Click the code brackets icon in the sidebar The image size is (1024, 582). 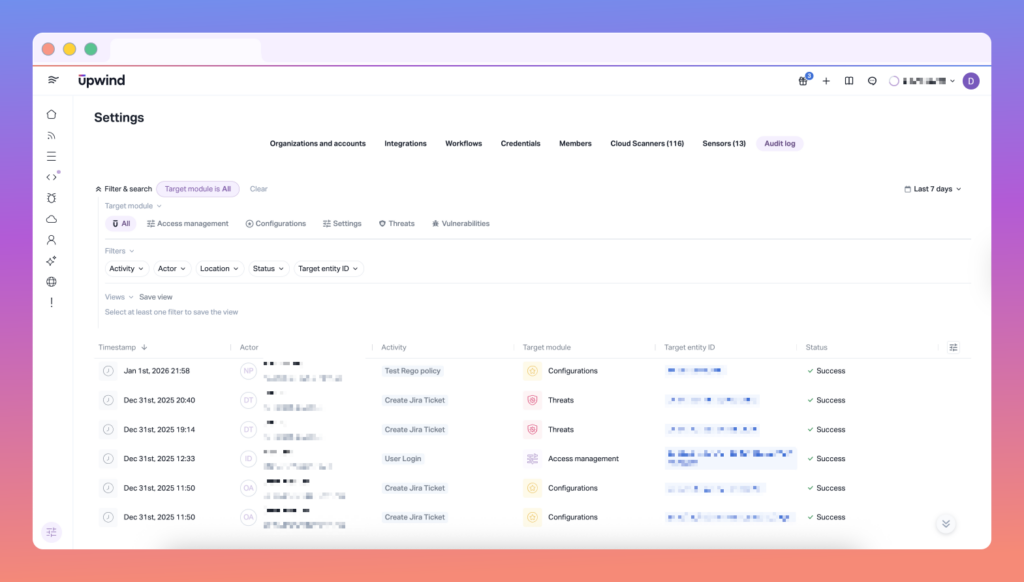click(x=51, y=177)
